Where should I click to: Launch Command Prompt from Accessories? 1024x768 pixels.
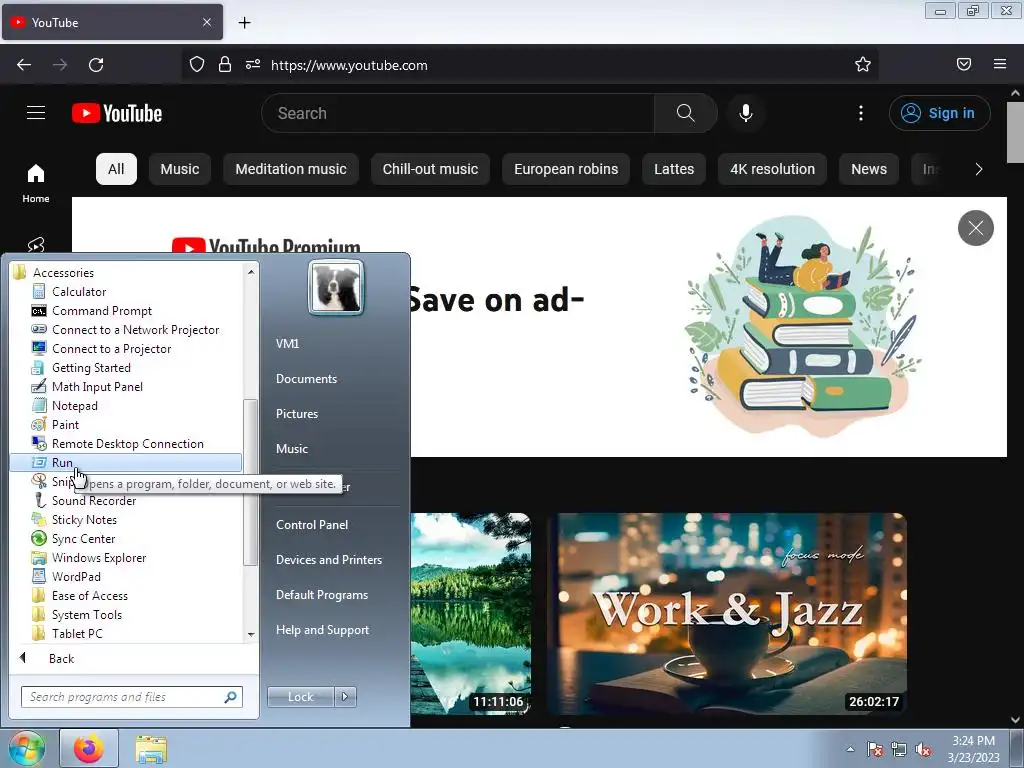pos(101,311)
